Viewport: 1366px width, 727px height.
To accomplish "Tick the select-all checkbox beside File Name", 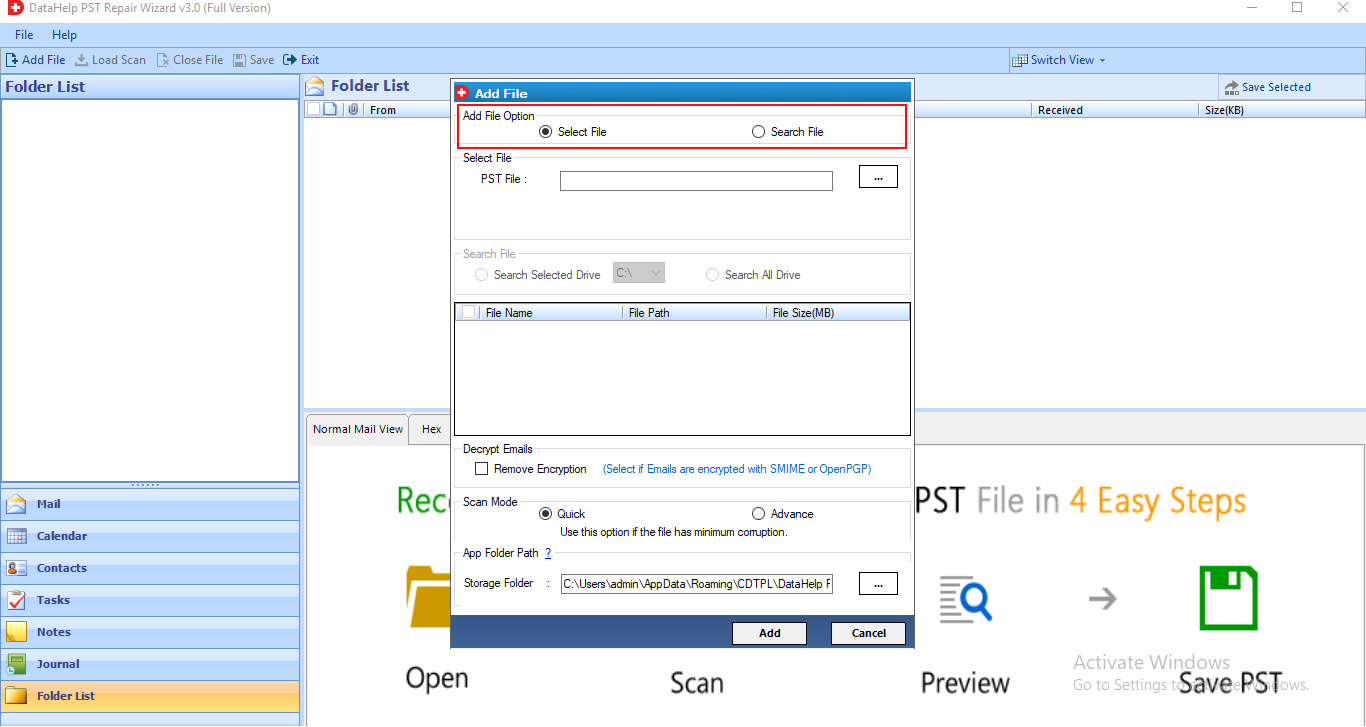I will 469,313.
